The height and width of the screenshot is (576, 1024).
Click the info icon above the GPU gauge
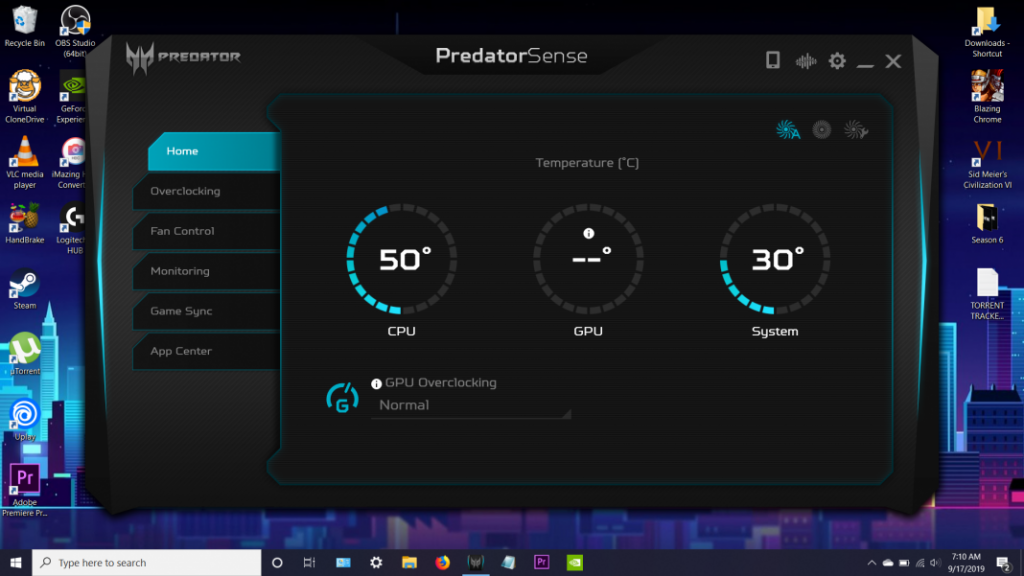[x=589, y=233]
